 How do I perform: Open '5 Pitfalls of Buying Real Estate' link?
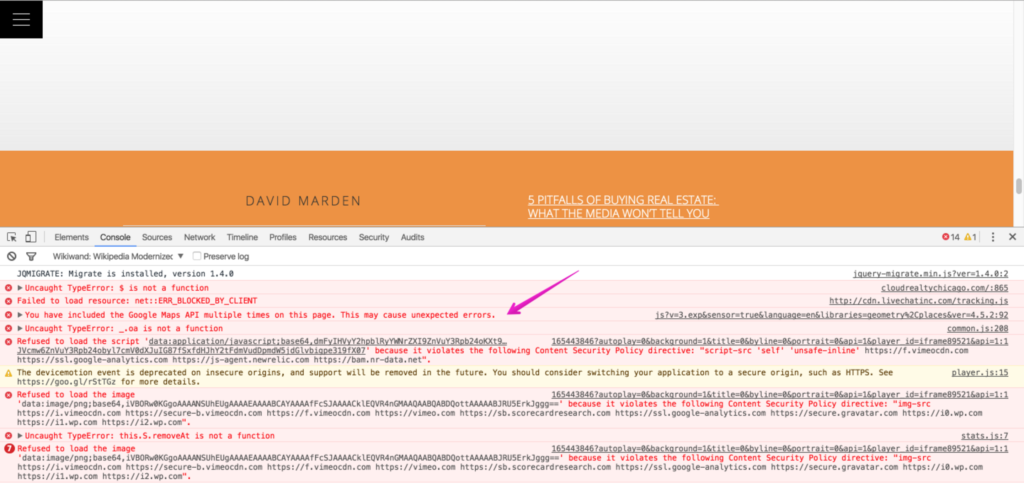tap(623, 206)
